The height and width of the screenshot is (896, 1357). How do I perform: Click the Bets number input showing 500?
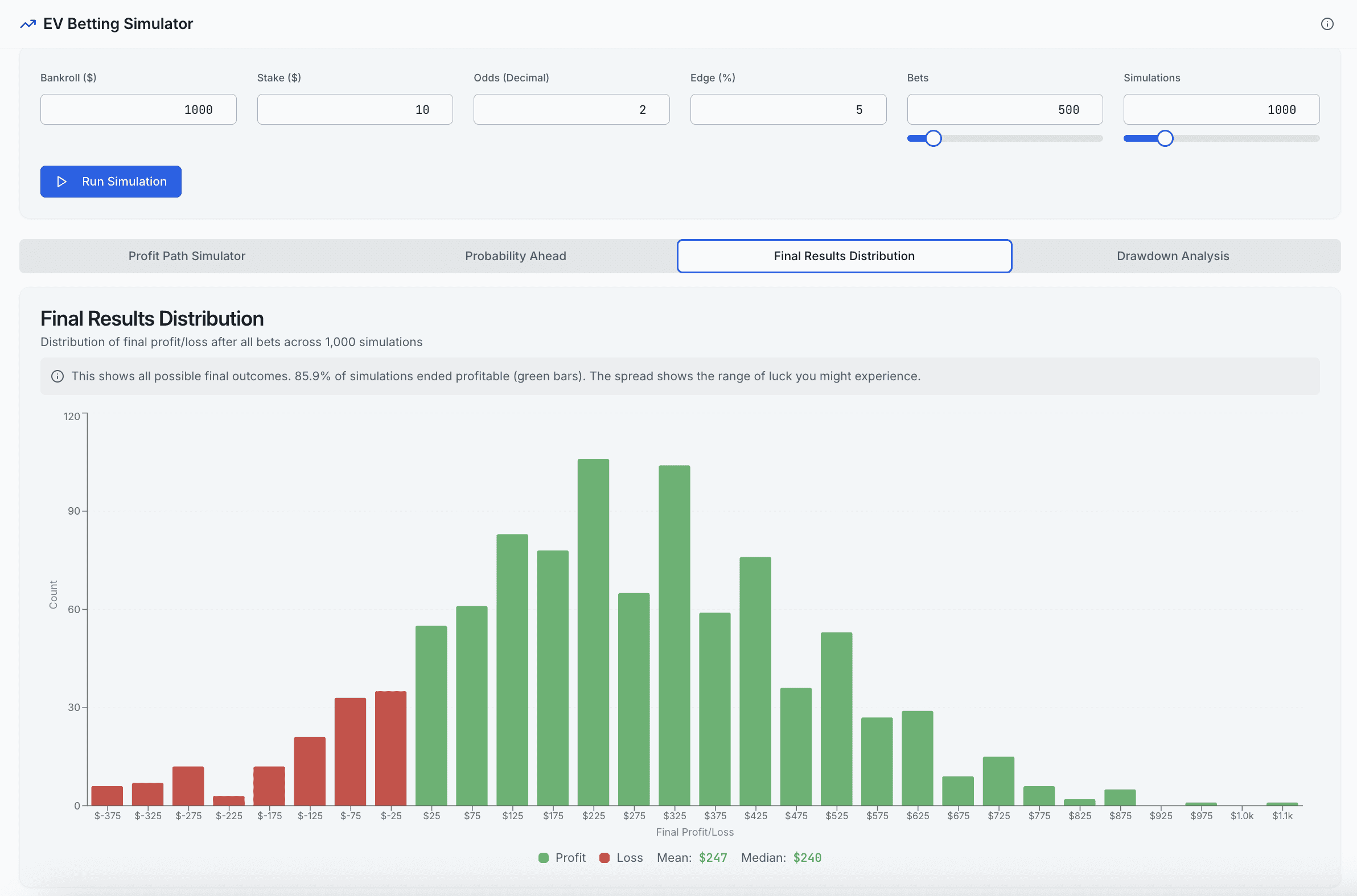[x=1005, y=109]
